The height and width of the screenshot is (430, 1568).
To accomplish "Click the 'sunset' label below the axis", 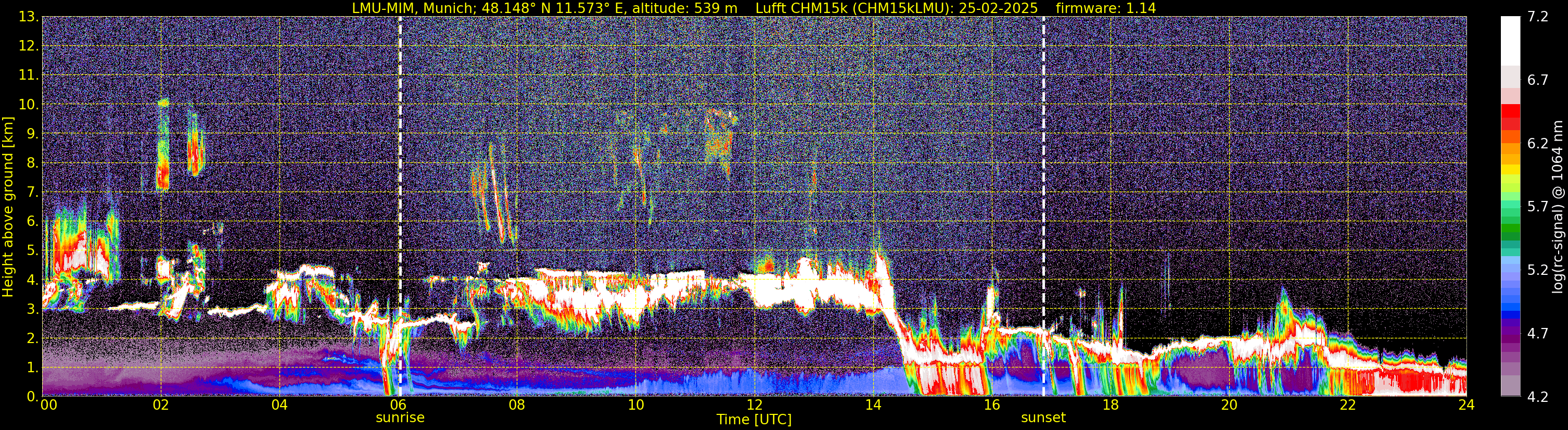I will [x=1043, y=418].
